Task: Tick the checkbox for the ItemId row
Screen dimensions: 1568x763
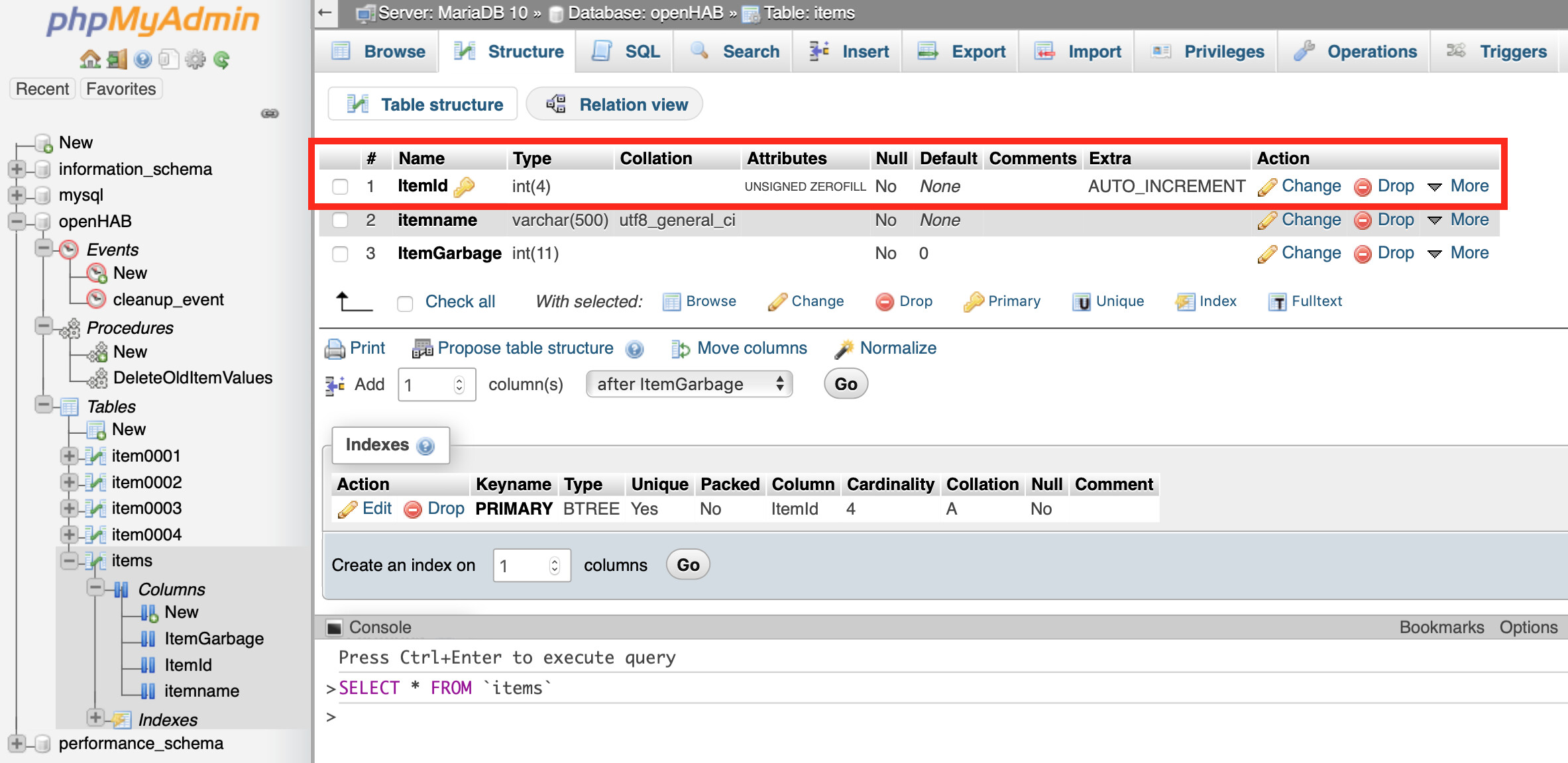Action: (x=340, y=187)
